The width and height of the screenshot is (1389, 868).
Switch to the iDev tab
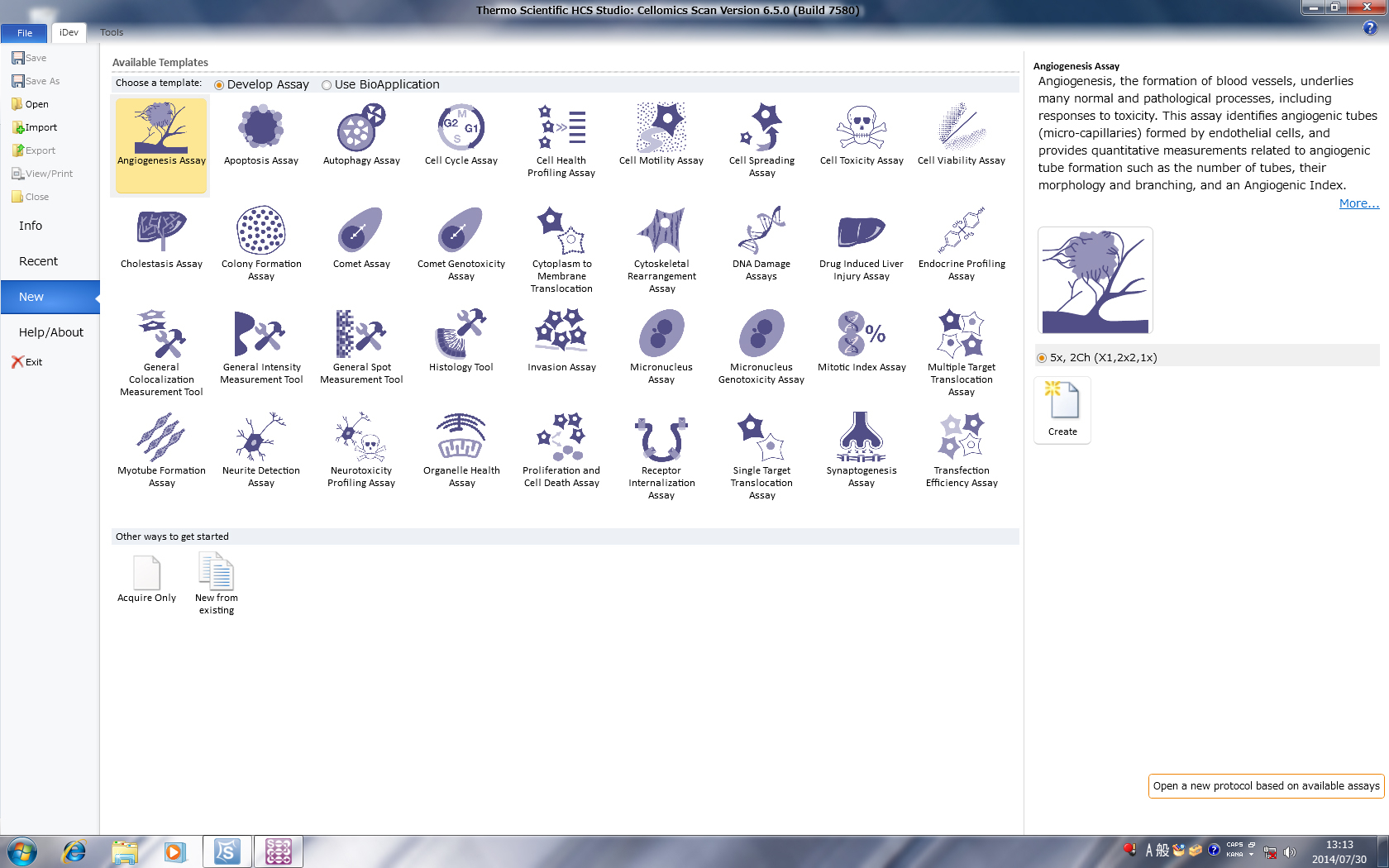click(x=69, y=32)
